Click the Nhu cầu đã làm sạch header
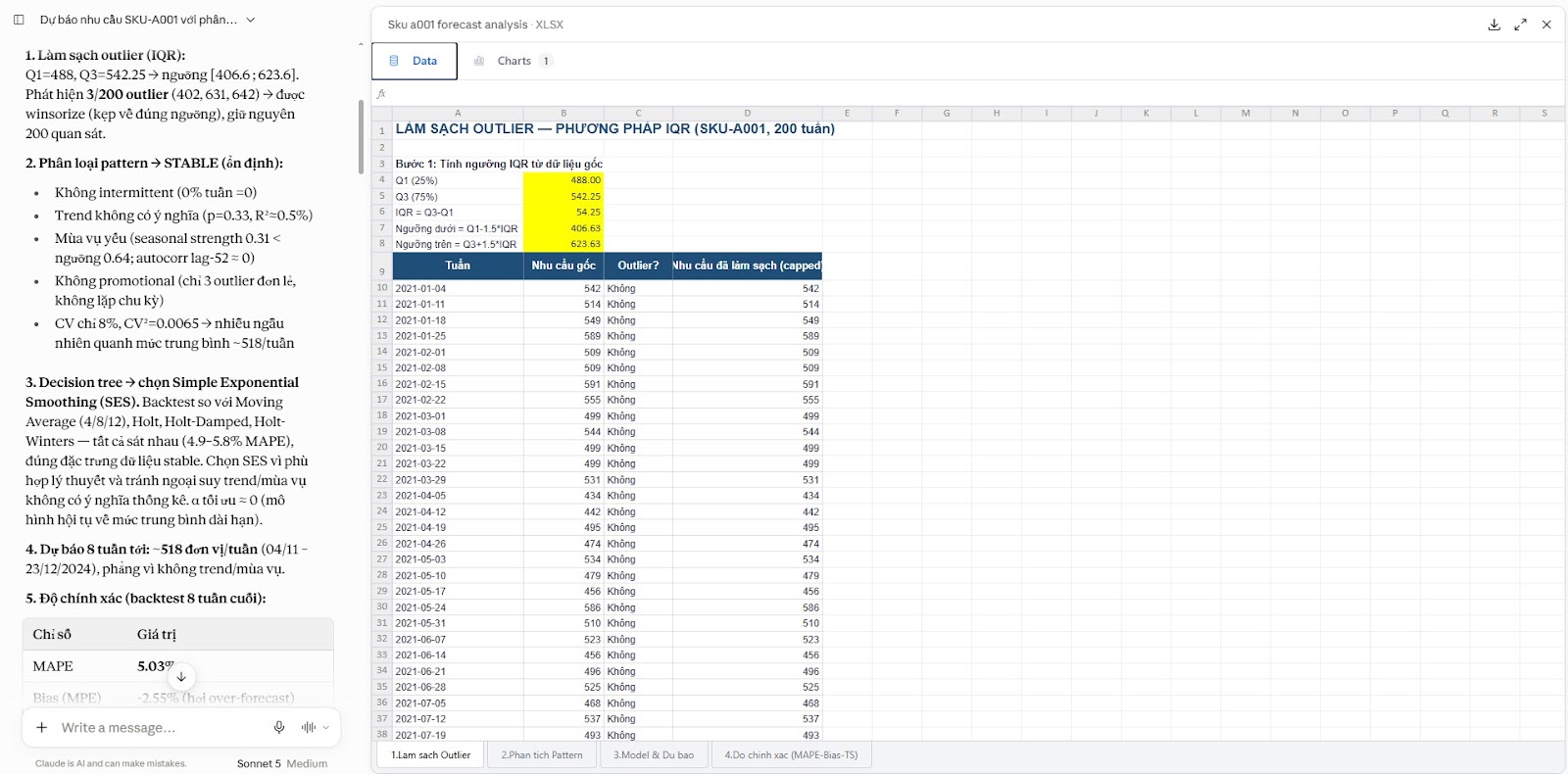Viewport: 1568px width, 774px height. (x=747, y=266)
